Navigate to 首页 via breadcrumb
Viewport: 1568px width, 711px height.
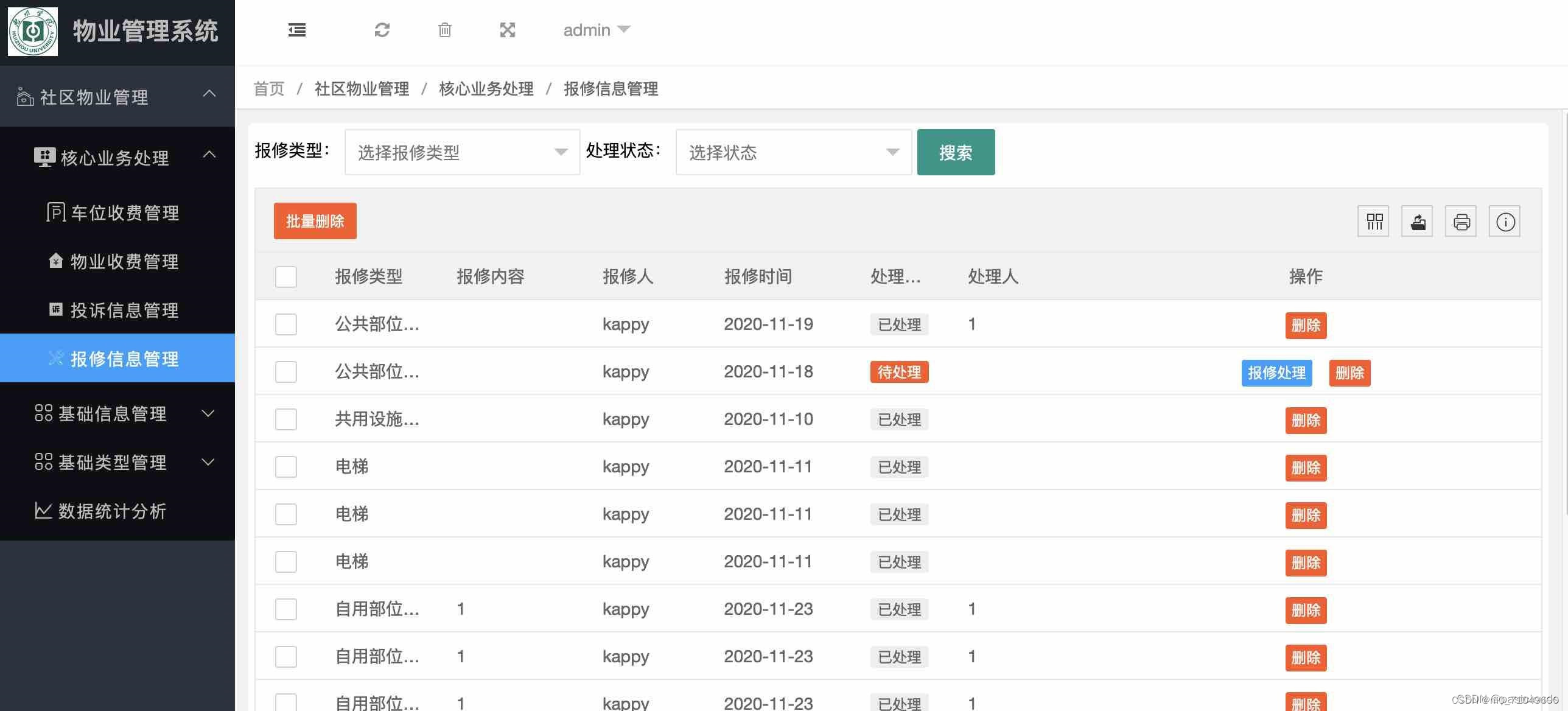pos(270,89)
